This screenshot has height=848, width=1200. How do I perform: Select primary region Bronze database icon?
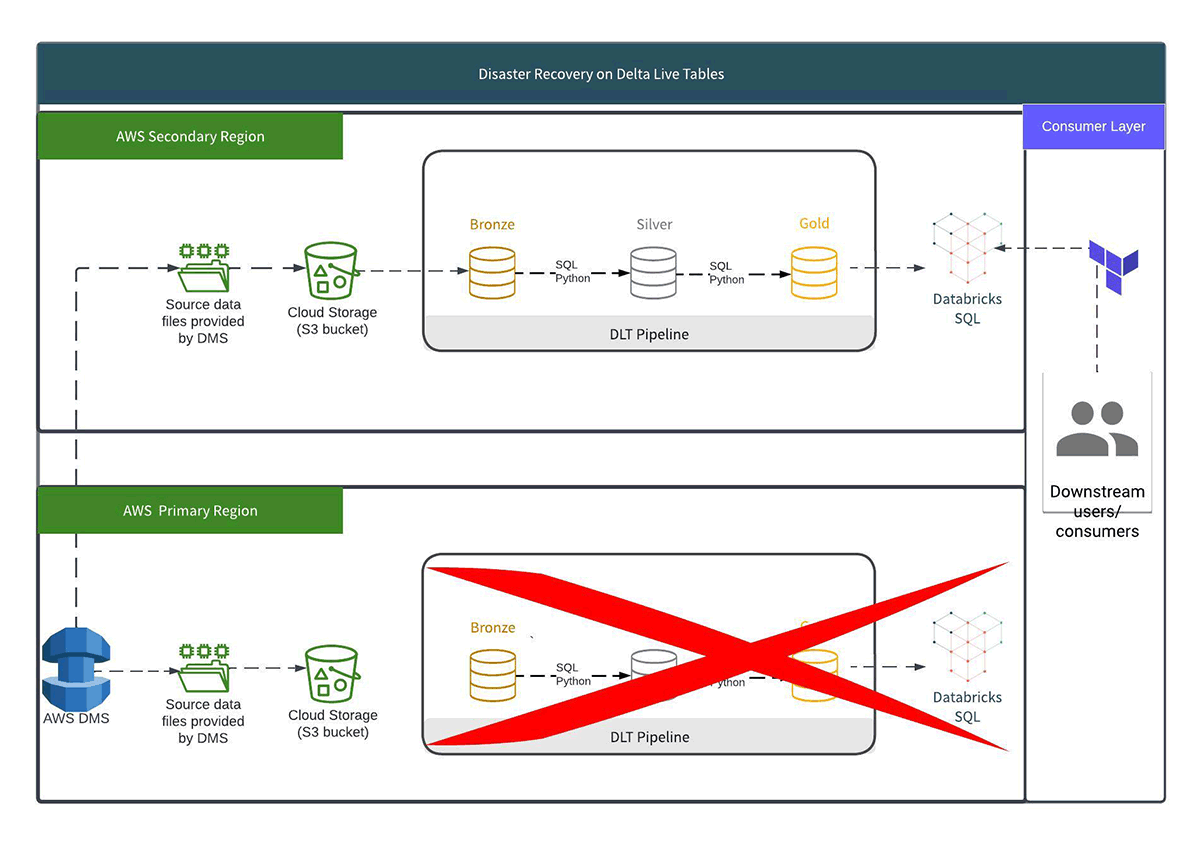point(492,674)
